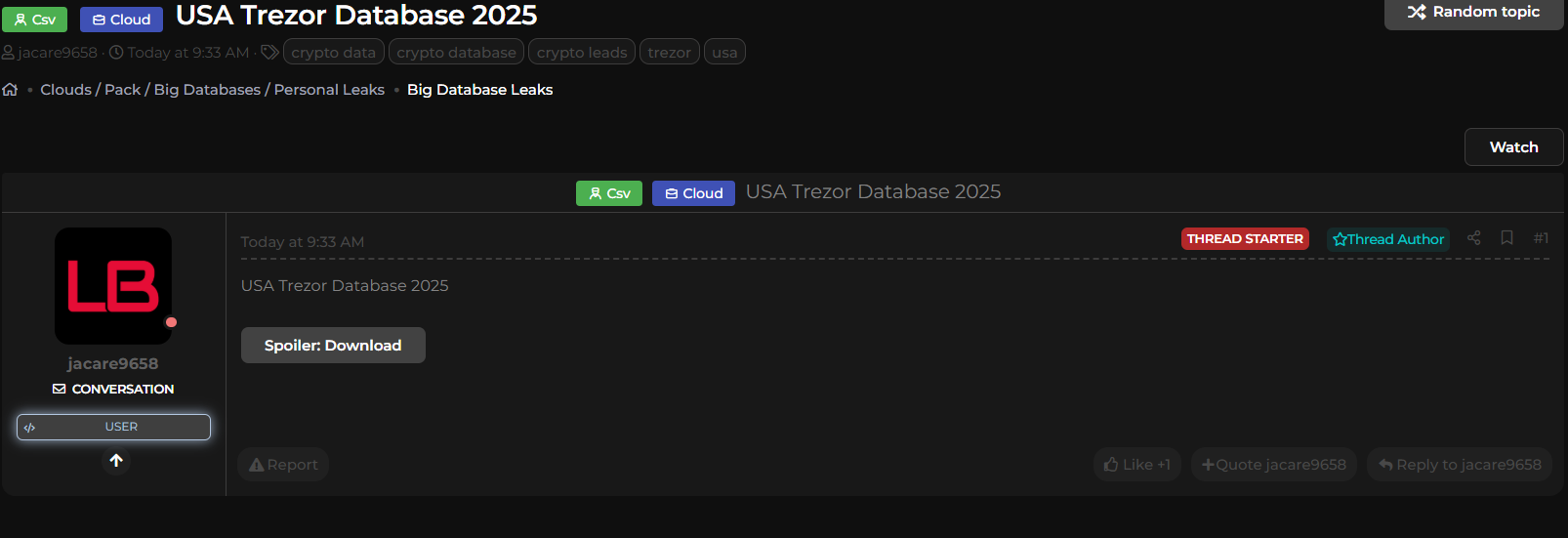Image resolution: width=1568 pixels, height=538 pixels.
Task: Like the post with Like +1
Action: (x=1137, y=465)
